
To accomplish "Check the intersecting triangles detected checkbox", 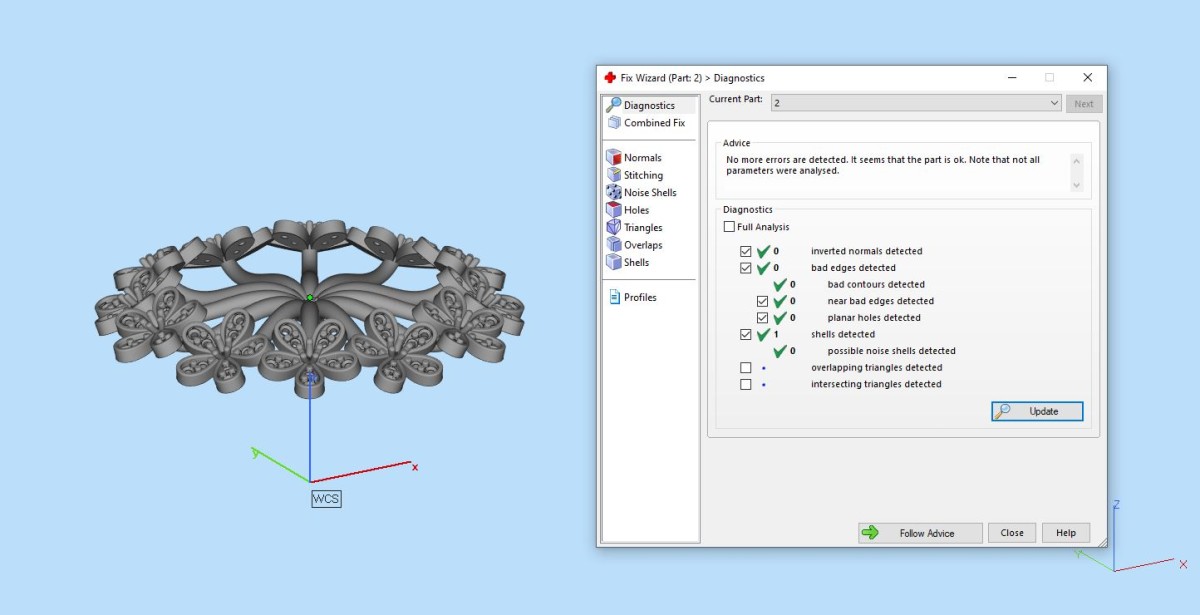I will 746,384.
